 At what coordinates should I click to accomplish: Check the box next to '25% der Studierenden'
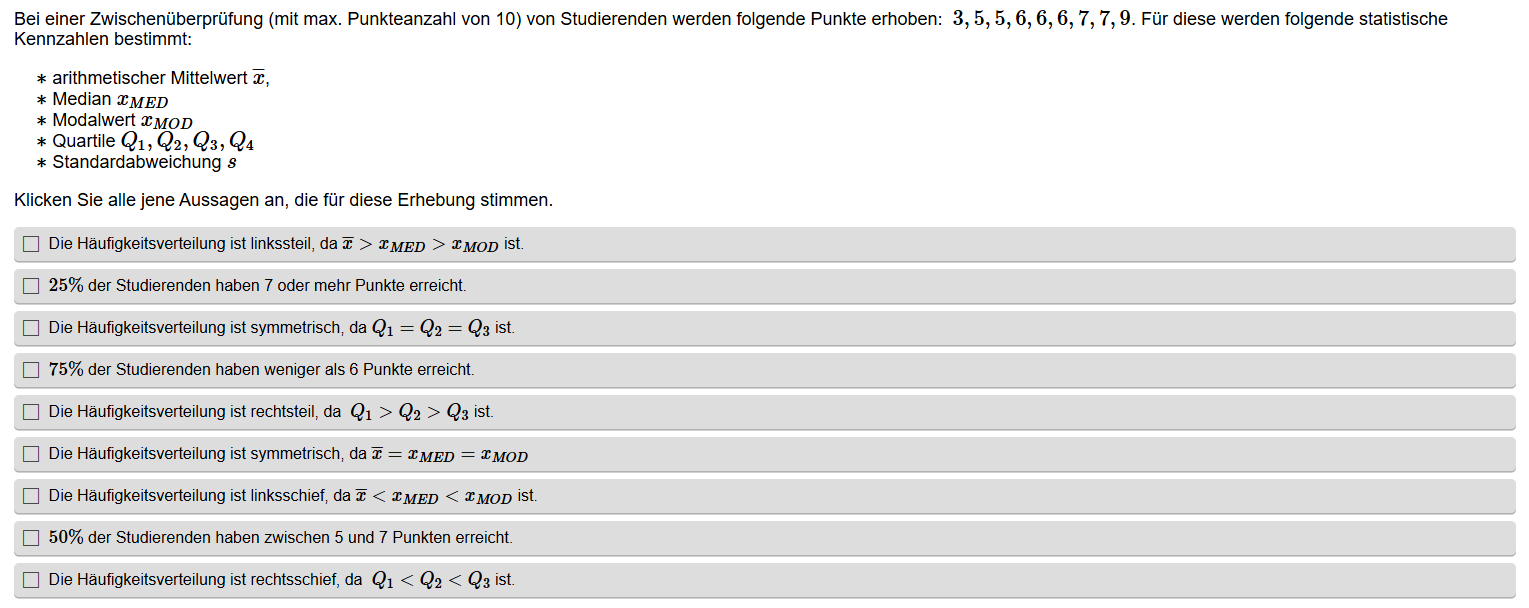(x=31, y=286)
